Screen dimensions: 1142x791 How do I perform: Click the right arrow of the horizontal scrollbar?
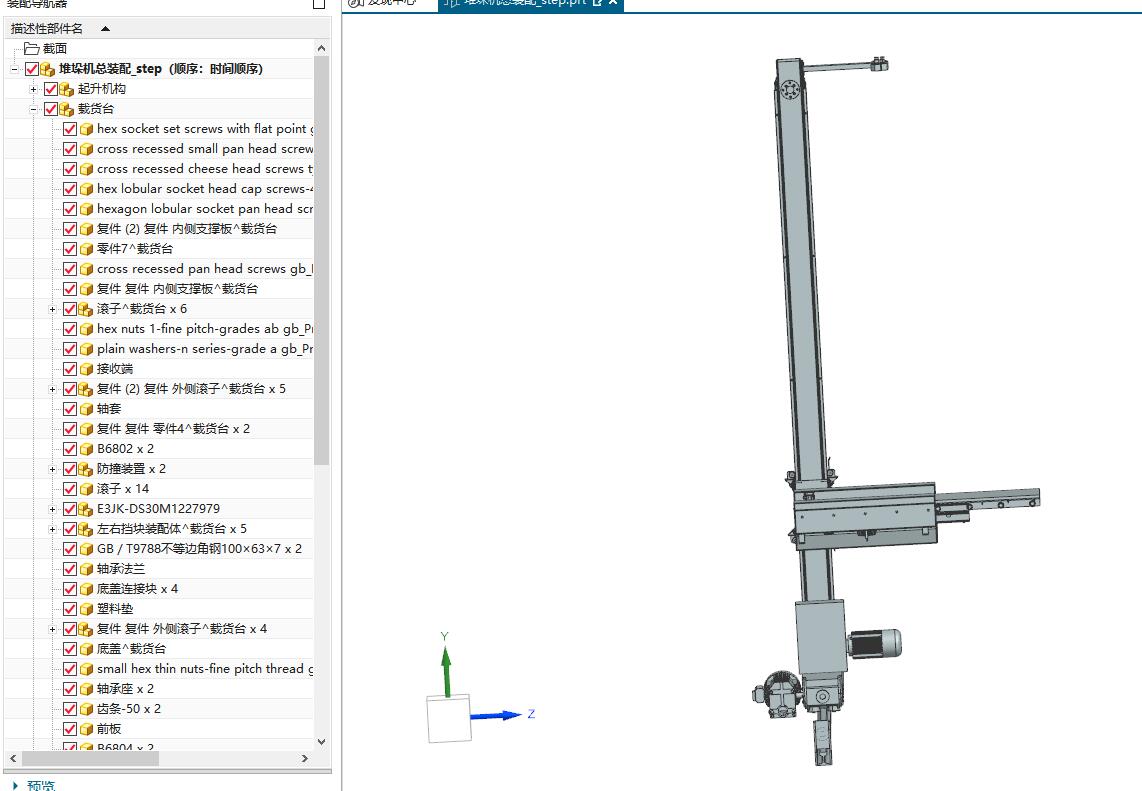pos(304,758)
